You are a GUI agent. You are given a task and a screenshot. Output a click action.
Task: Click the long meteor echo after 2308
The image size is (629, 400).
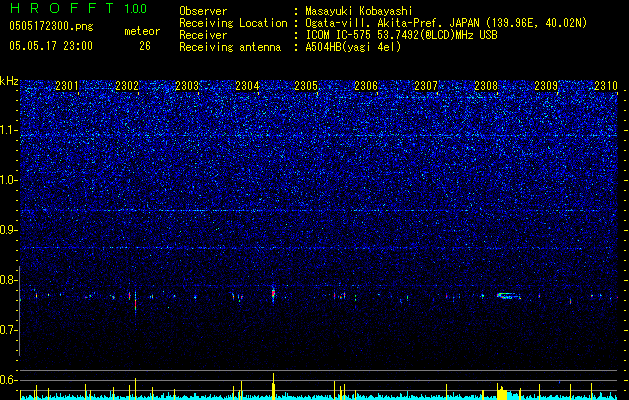[509, 296]
